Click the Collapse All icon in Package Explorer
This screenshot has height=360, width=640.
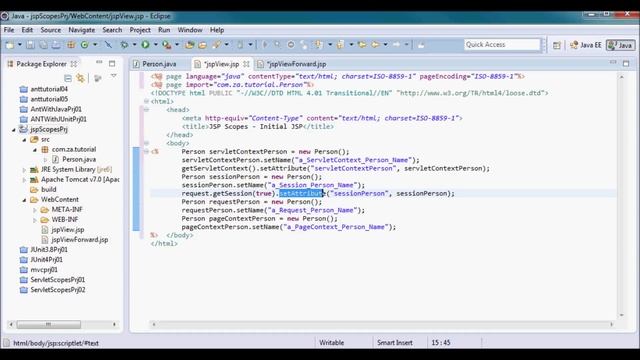click(68, 78)
